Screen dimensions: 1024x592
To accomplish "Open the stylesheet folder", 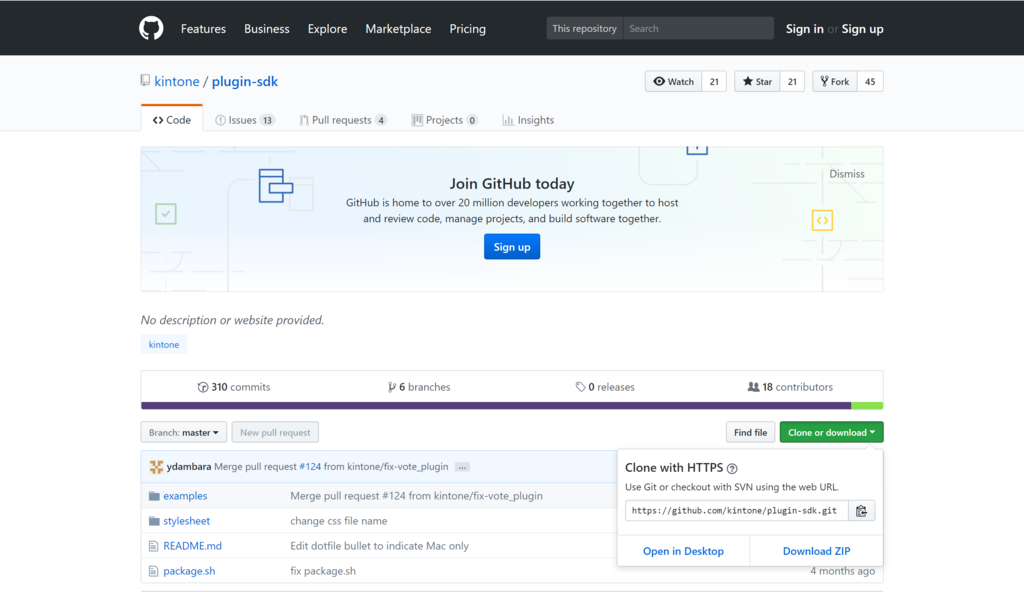I will (x=187, y=521).
